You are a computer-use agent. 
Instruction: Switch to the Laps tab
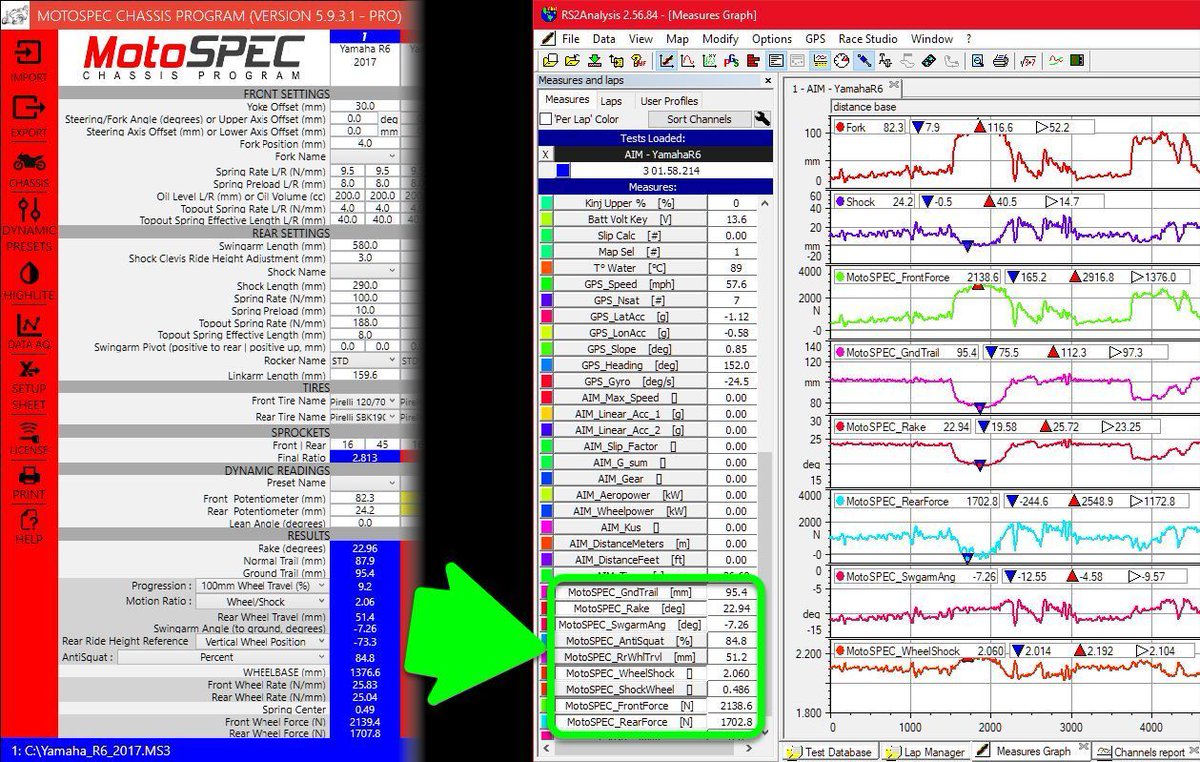[611, 101]
